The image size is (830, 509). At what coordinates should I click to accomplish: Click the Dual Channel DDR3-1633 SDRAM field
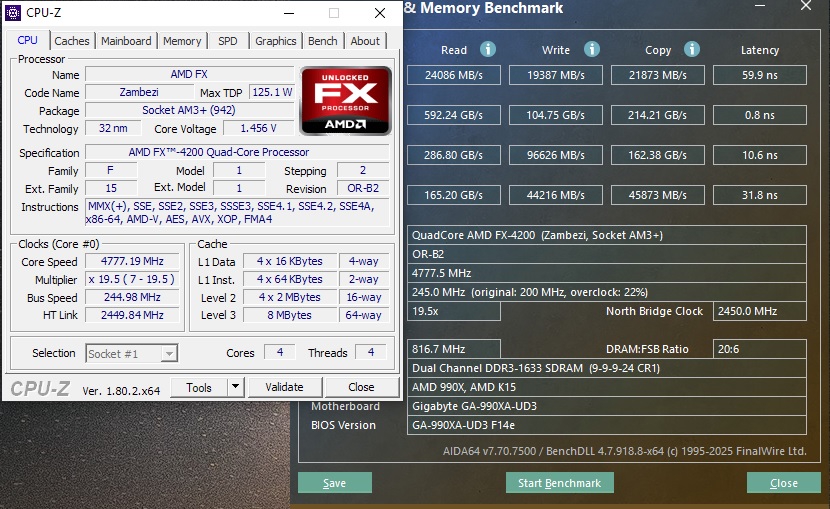(x=607, y=368)
